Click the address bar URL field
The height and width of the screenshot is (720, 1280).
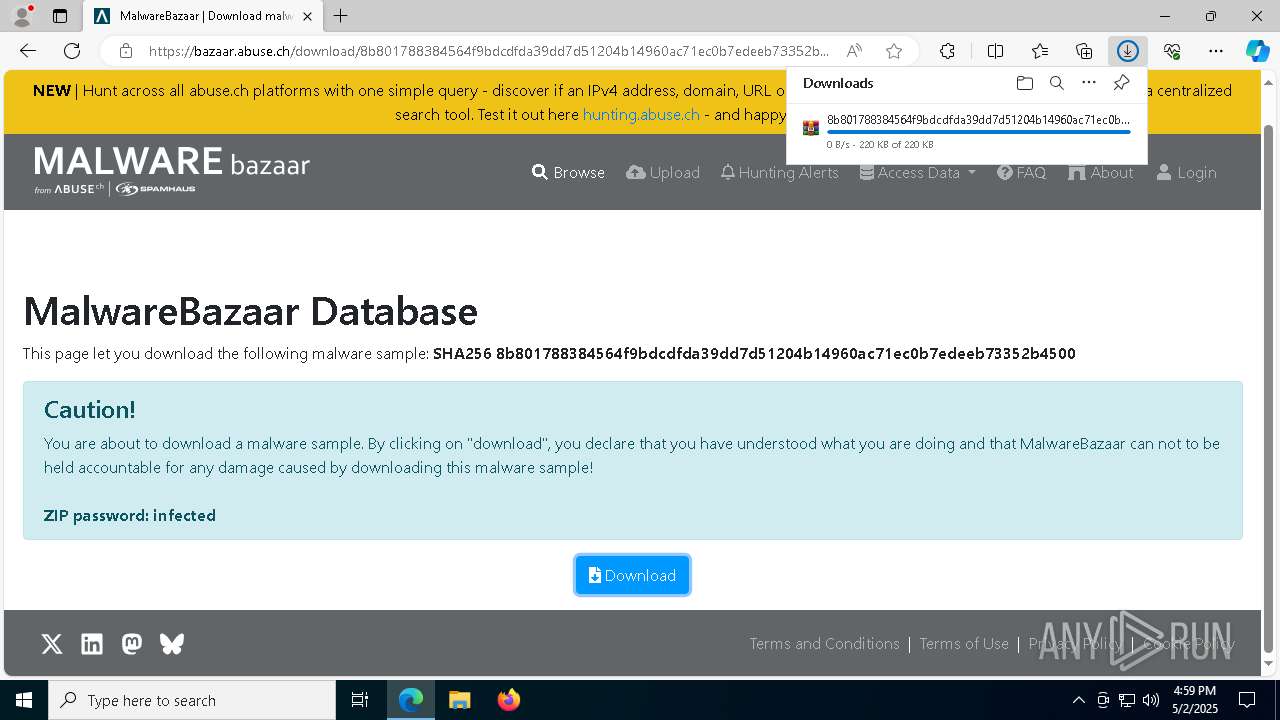pyautogui.click(x=489, y=51)
